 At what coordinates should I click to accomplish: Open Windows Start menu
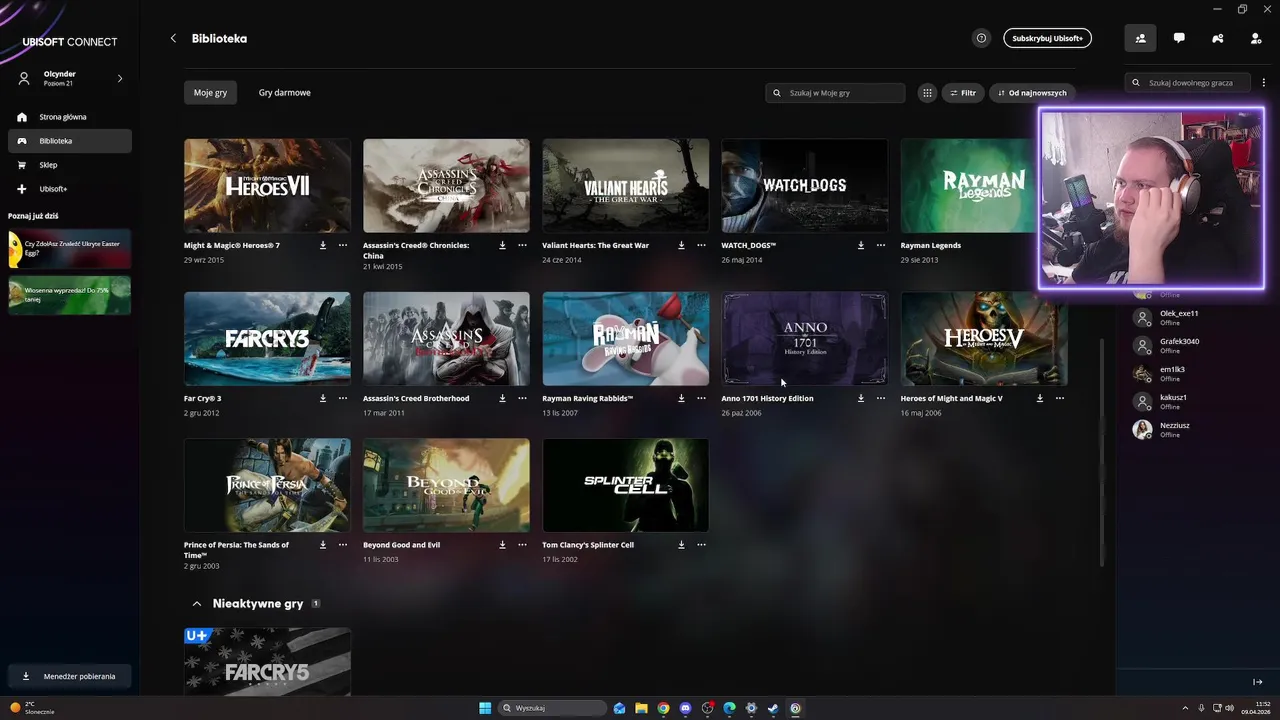(485, 708)
